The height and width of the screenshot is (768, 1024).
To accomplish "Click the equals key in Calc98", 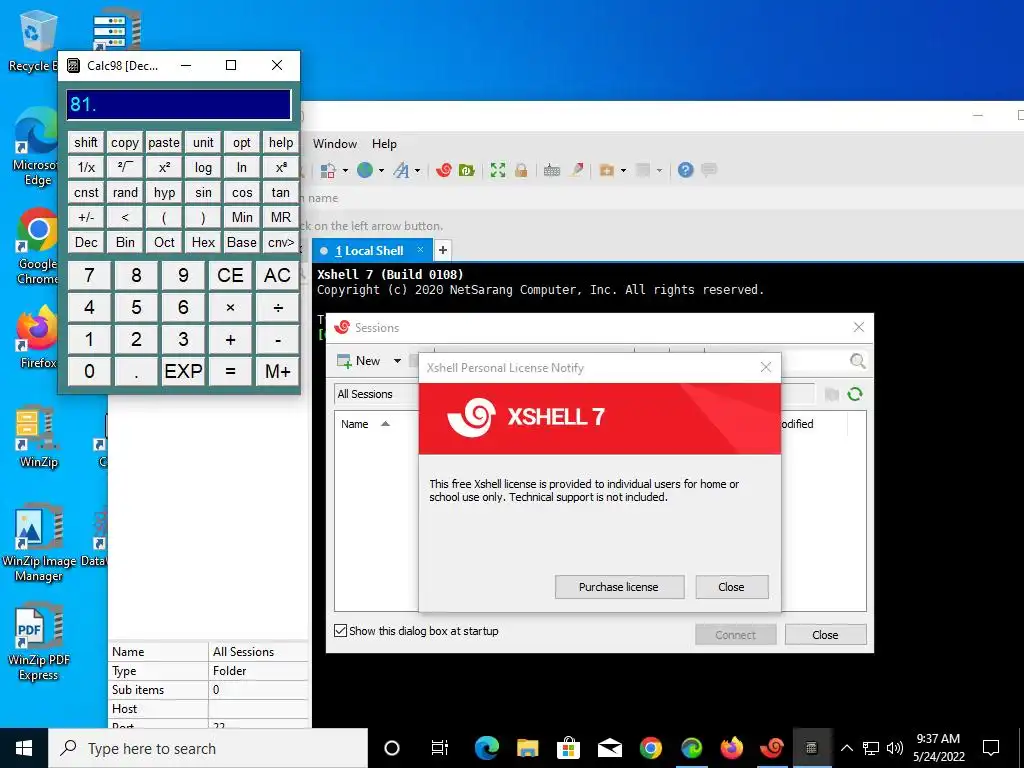I will pyautogui.click(x=231, y=371).
